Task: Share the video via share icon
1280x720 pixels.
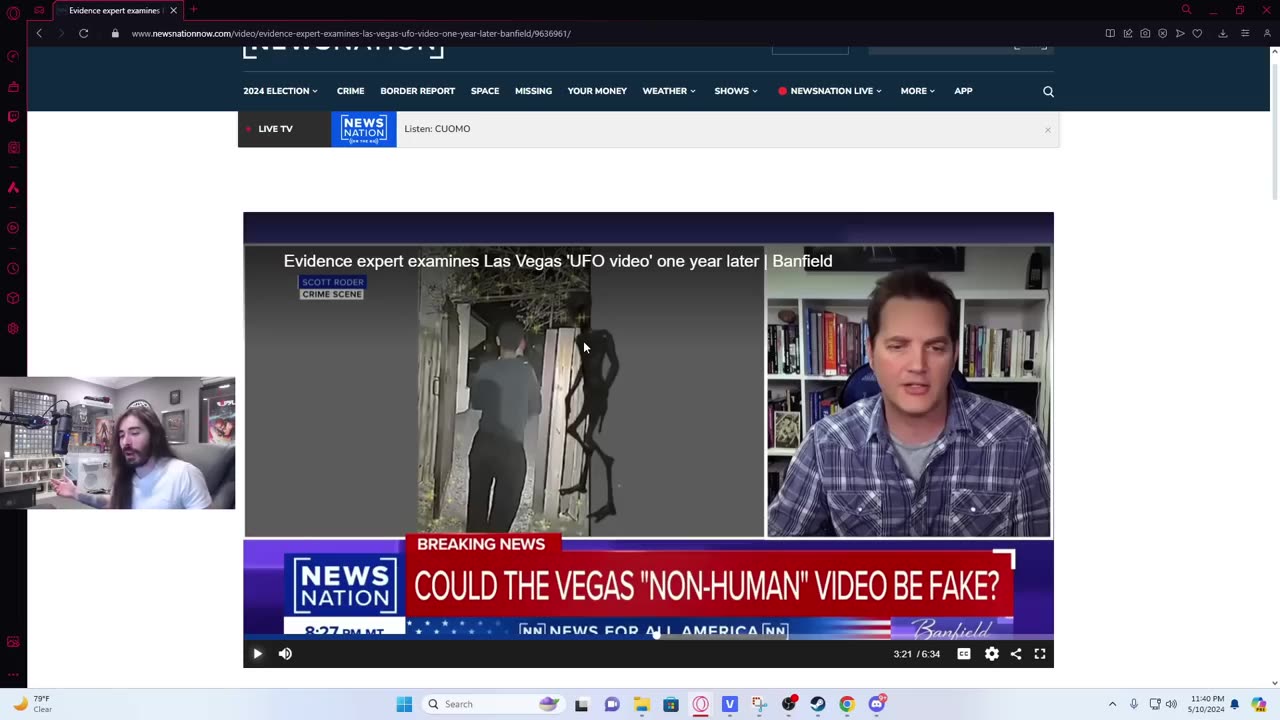Action: 1016,654
